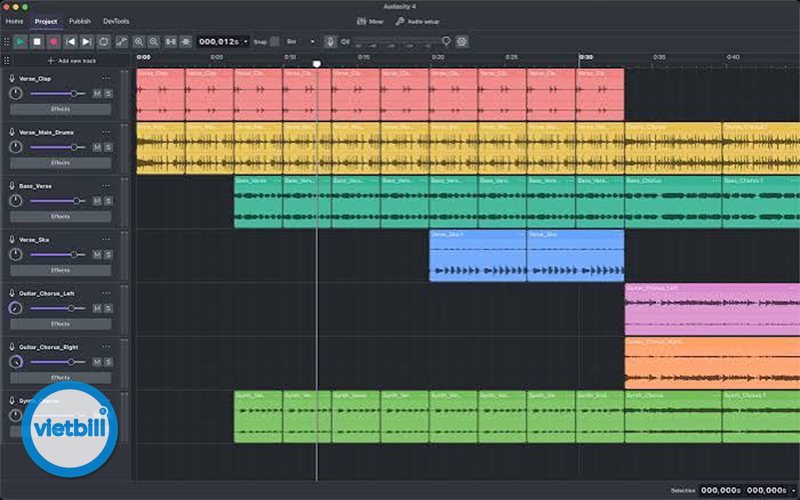
Task: Click the pan knob of Verse_Ska track
Action: [16, 254]
